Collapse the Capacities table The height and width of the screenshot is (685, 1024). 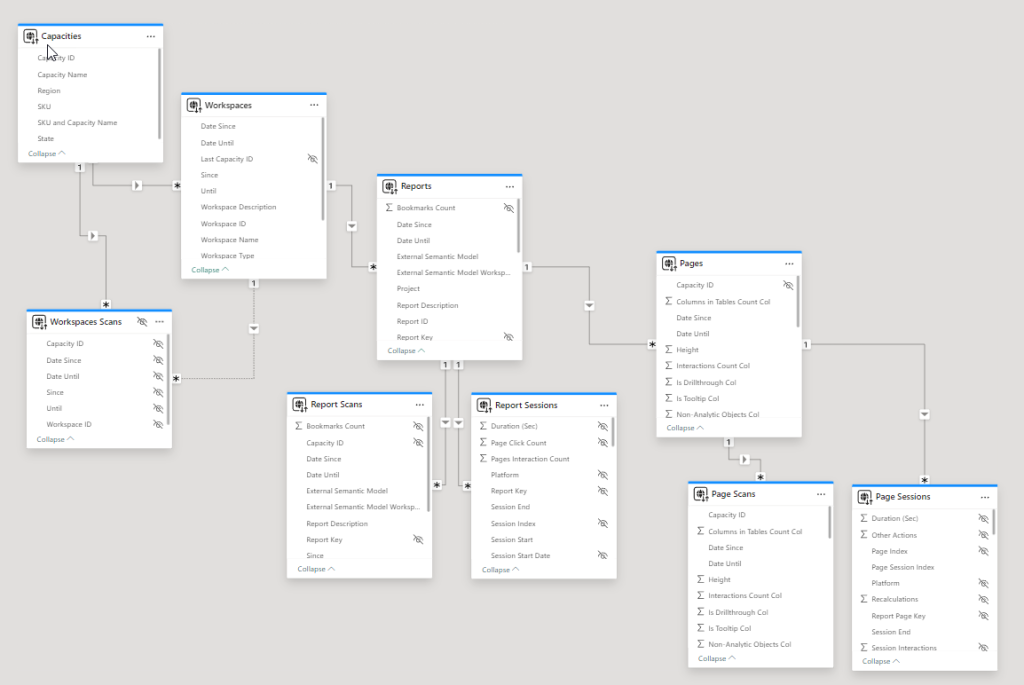[x=47, y=154]
